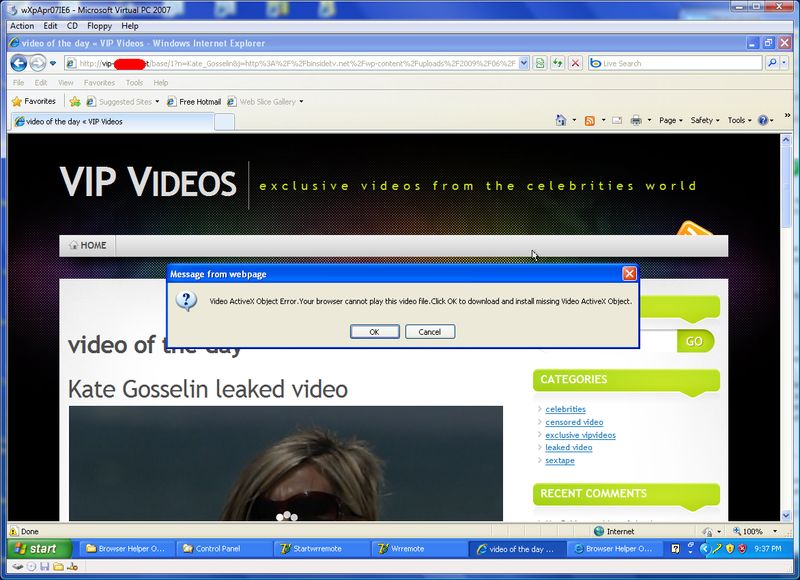Click the scroll down arrow of page scrollbar
The image size is (800, 580).
[x=786, y=515]
